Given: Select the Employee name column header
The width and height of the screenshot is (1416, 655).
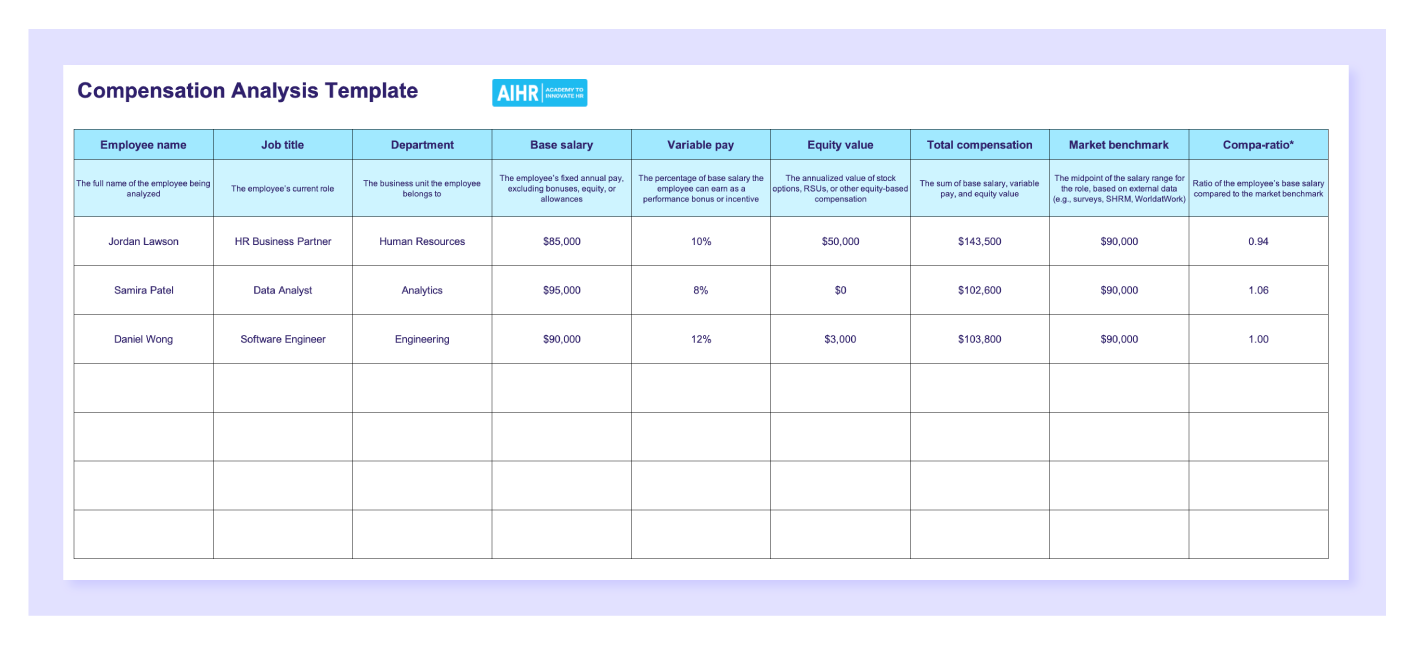Looking at the screenshot, I should coord(143,144).
